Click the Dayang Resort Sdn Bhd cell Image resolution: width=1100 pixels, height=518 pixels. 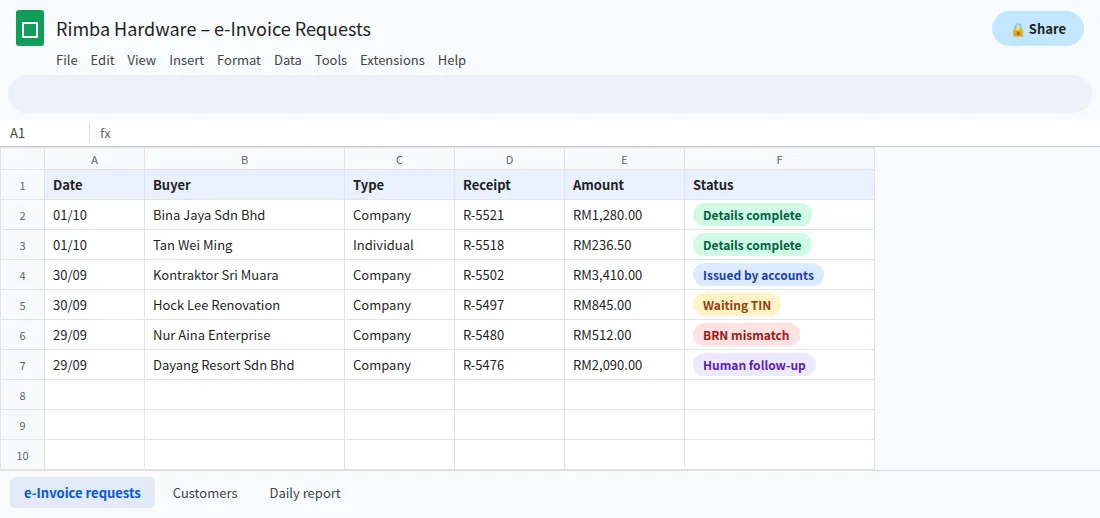pos(245,365)
